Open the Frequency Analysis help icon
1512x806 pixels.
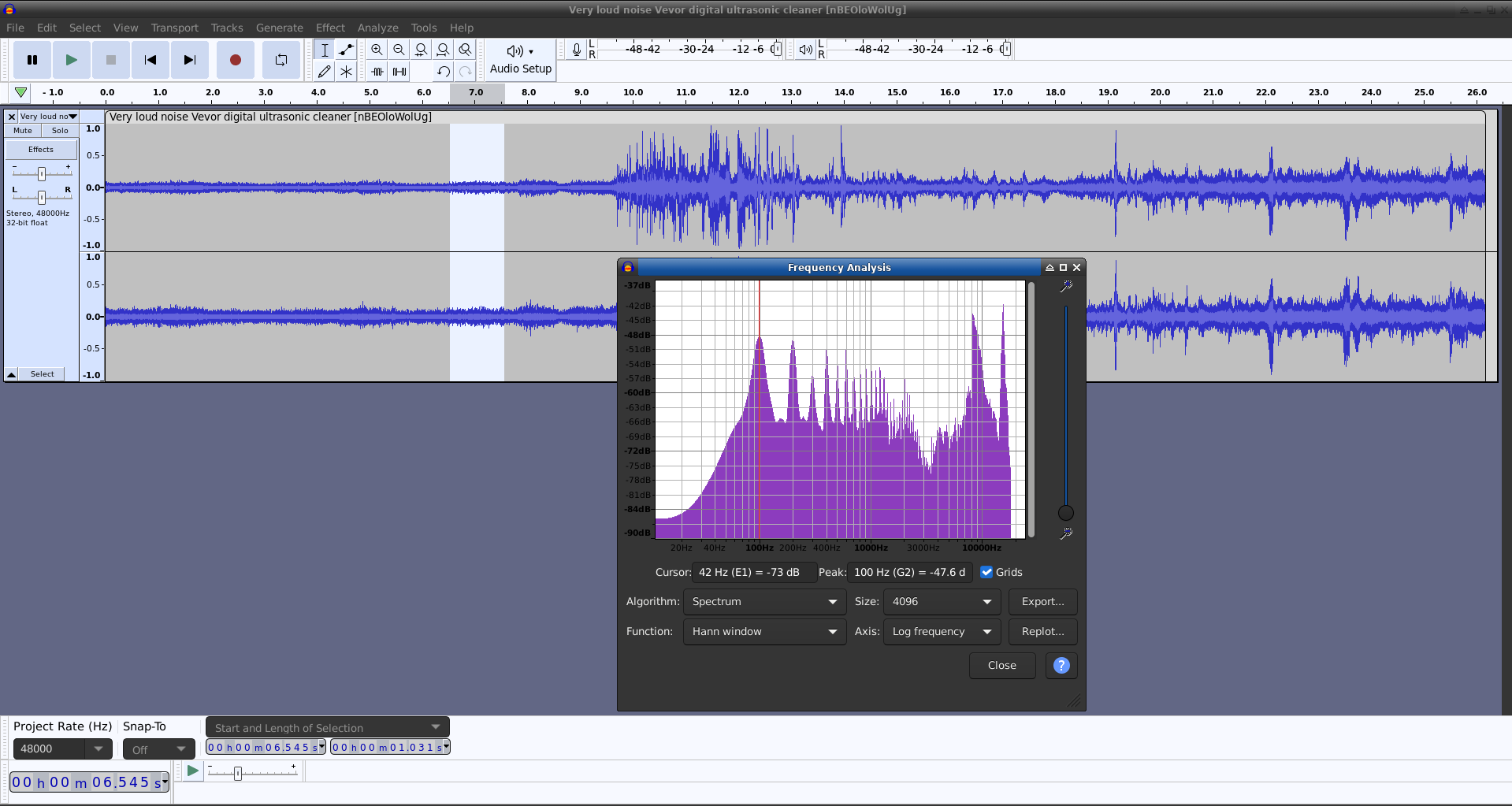coord(1061,666)
